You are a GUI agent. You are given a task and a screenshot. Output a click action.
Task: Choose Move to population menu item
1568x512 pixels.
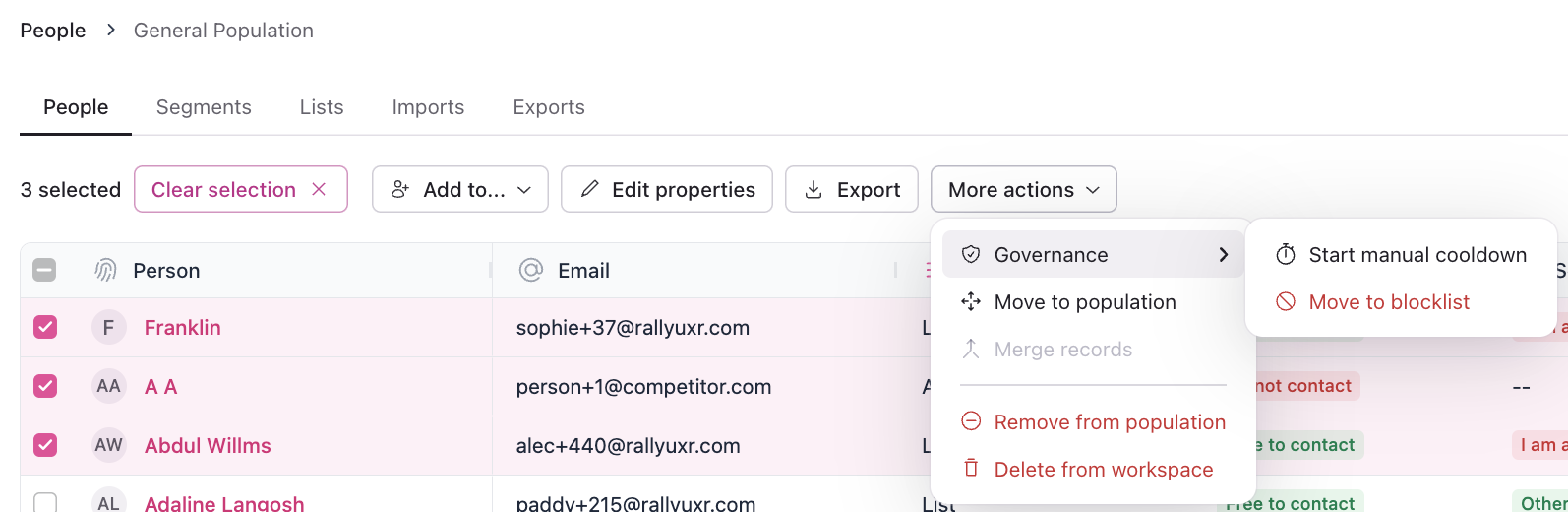(1084, 302)
